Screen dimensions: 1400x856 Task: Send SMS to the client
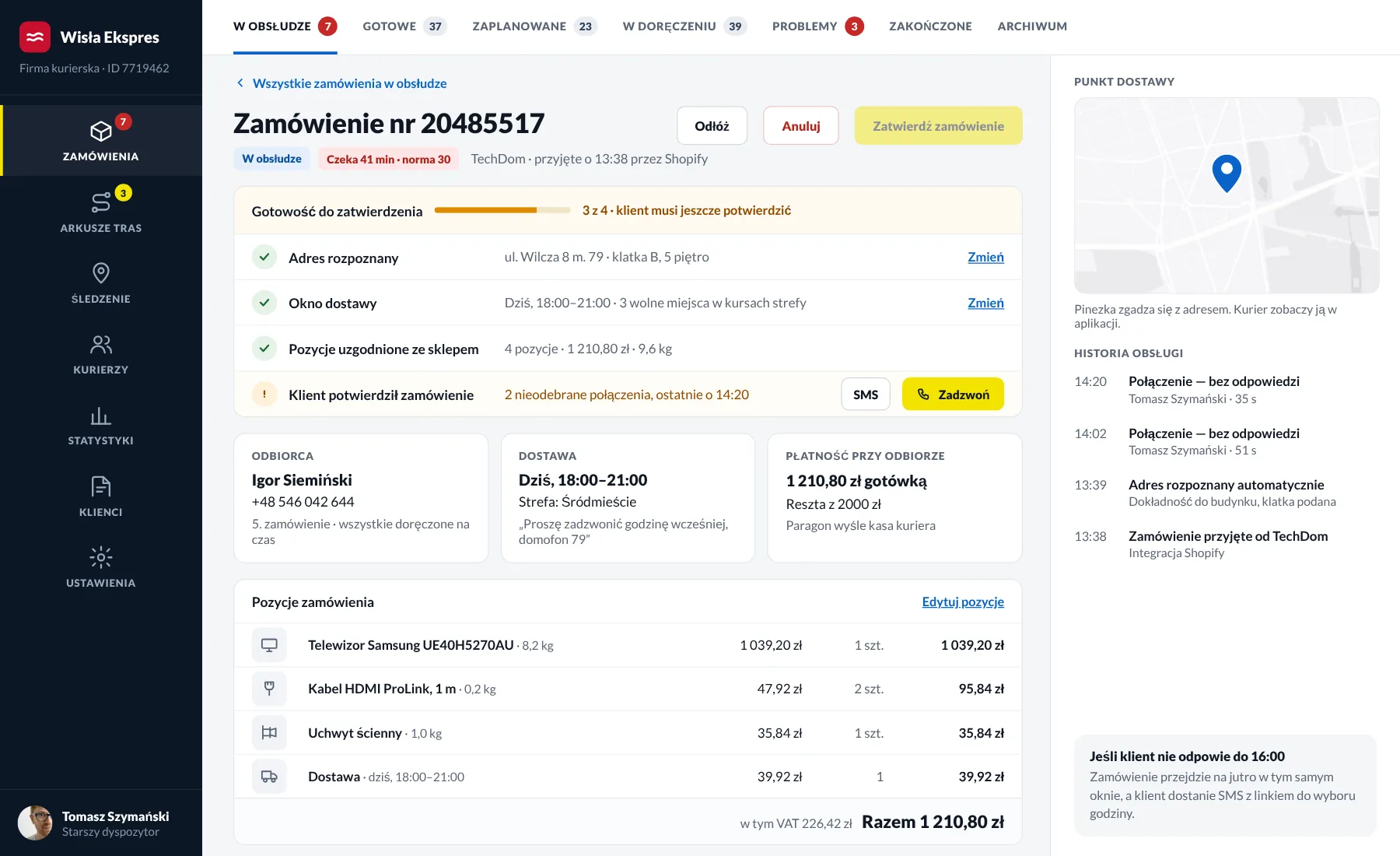click(x=866, y=395)
